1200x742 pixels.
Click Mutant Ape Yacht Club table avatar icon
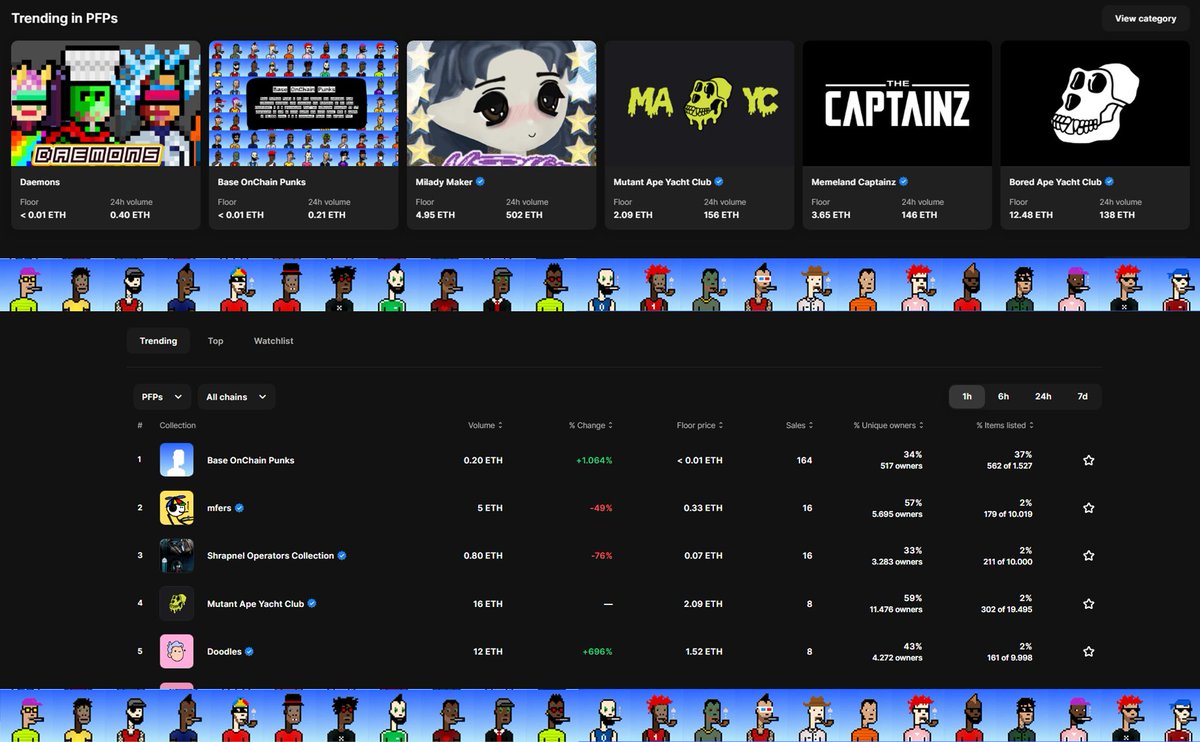tap(177, 604)
